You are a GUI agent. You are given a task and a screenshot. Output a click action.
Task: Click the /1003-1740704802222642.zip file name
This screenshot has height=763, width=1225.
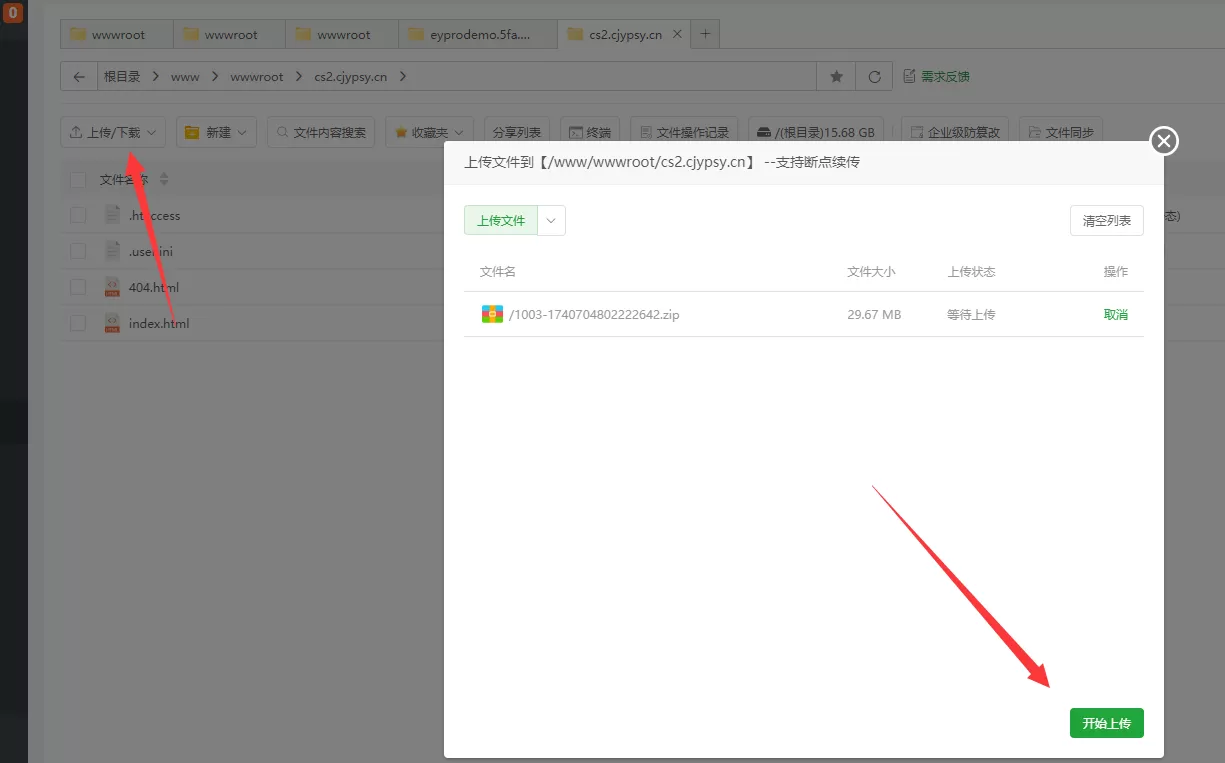594,314
